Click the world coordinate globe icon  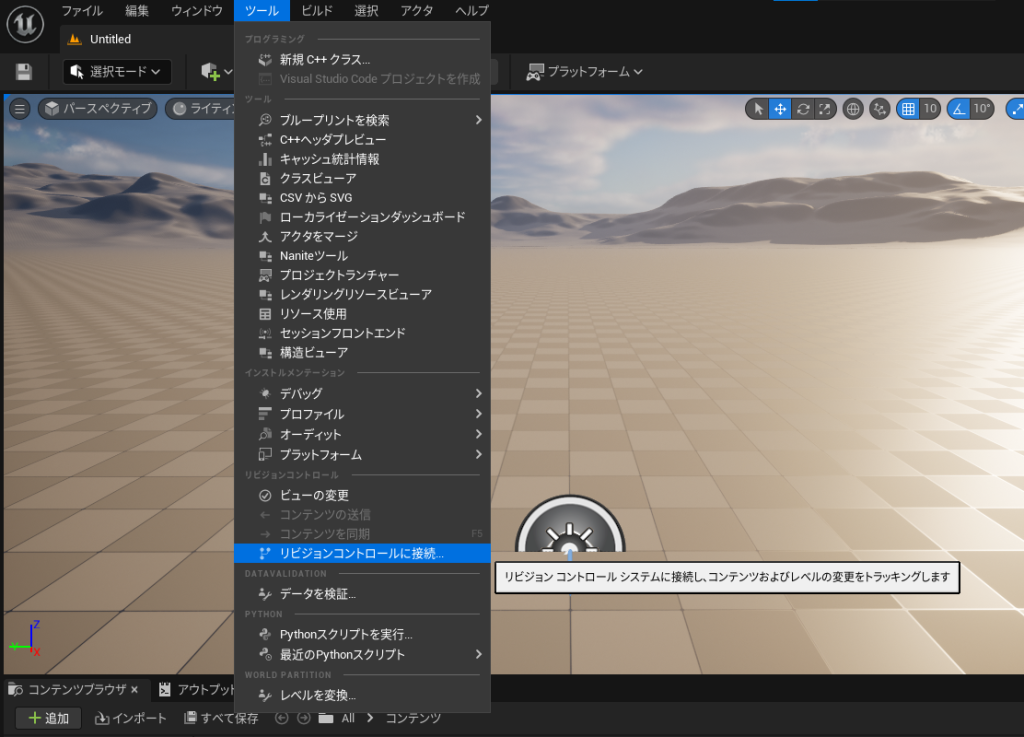pyautogui.click(x=853, y=109)
